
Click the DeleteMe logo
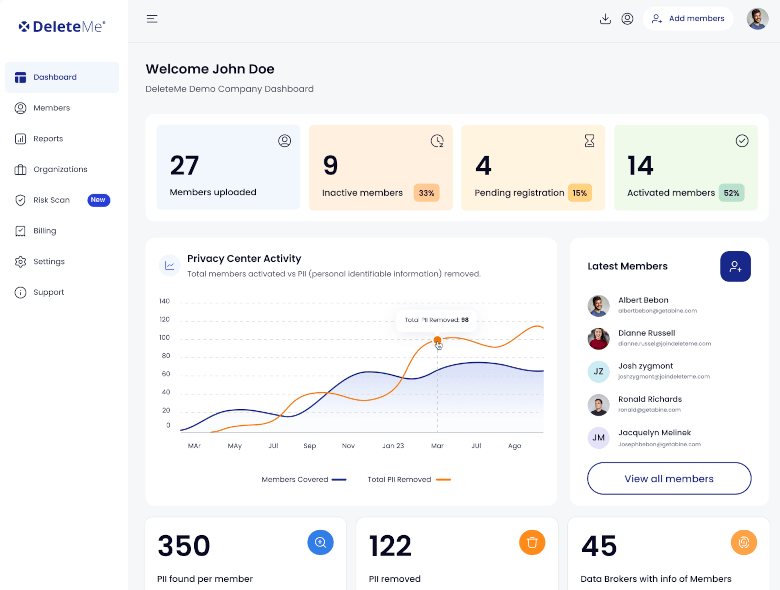tap(62, 26)
